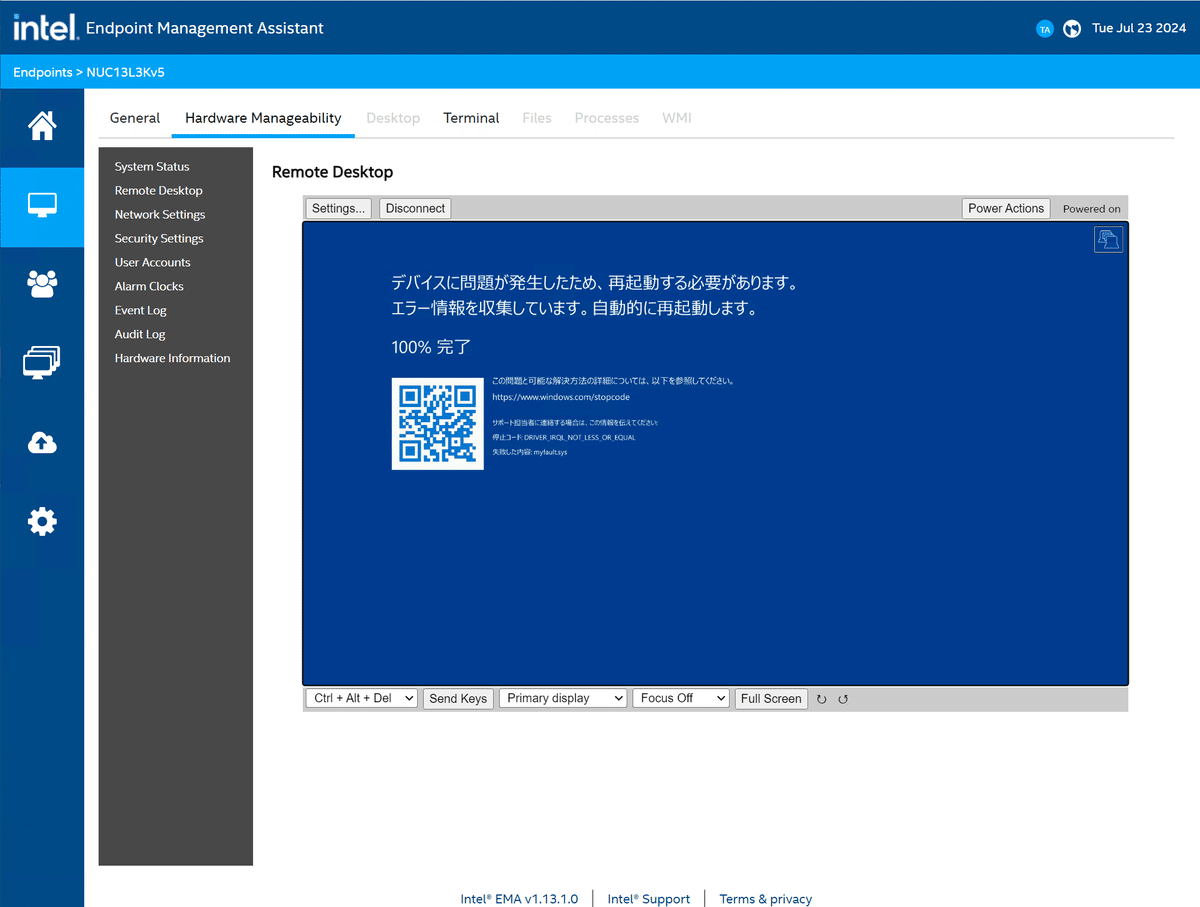Open Event Log in side menu
The width and height of the screenshot is (1200, 907).
click(x=140, y=311)
